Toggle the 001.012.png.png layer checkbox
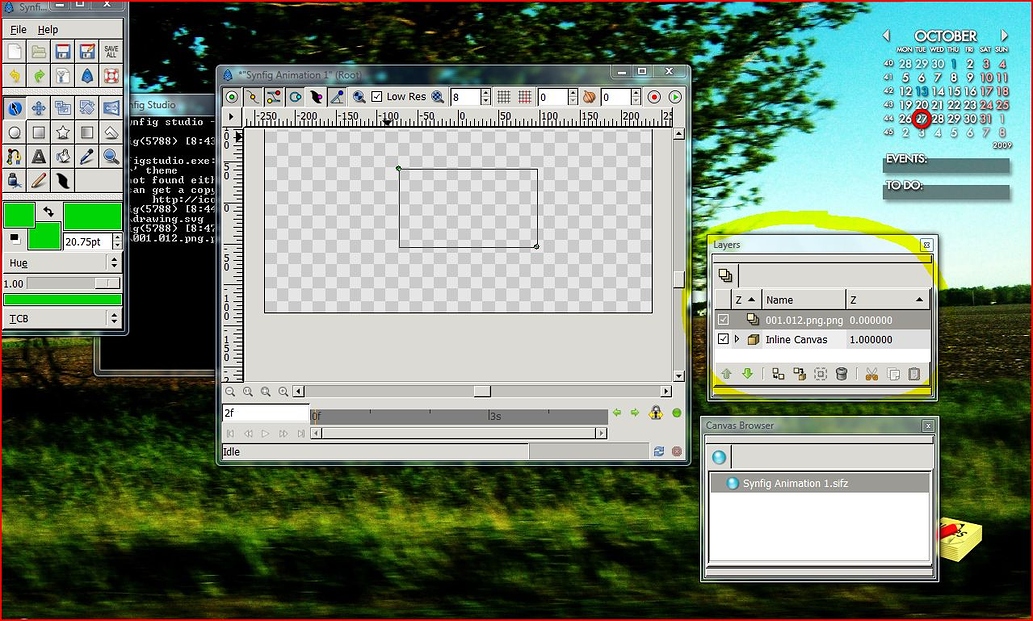 (x=723, y=320)
